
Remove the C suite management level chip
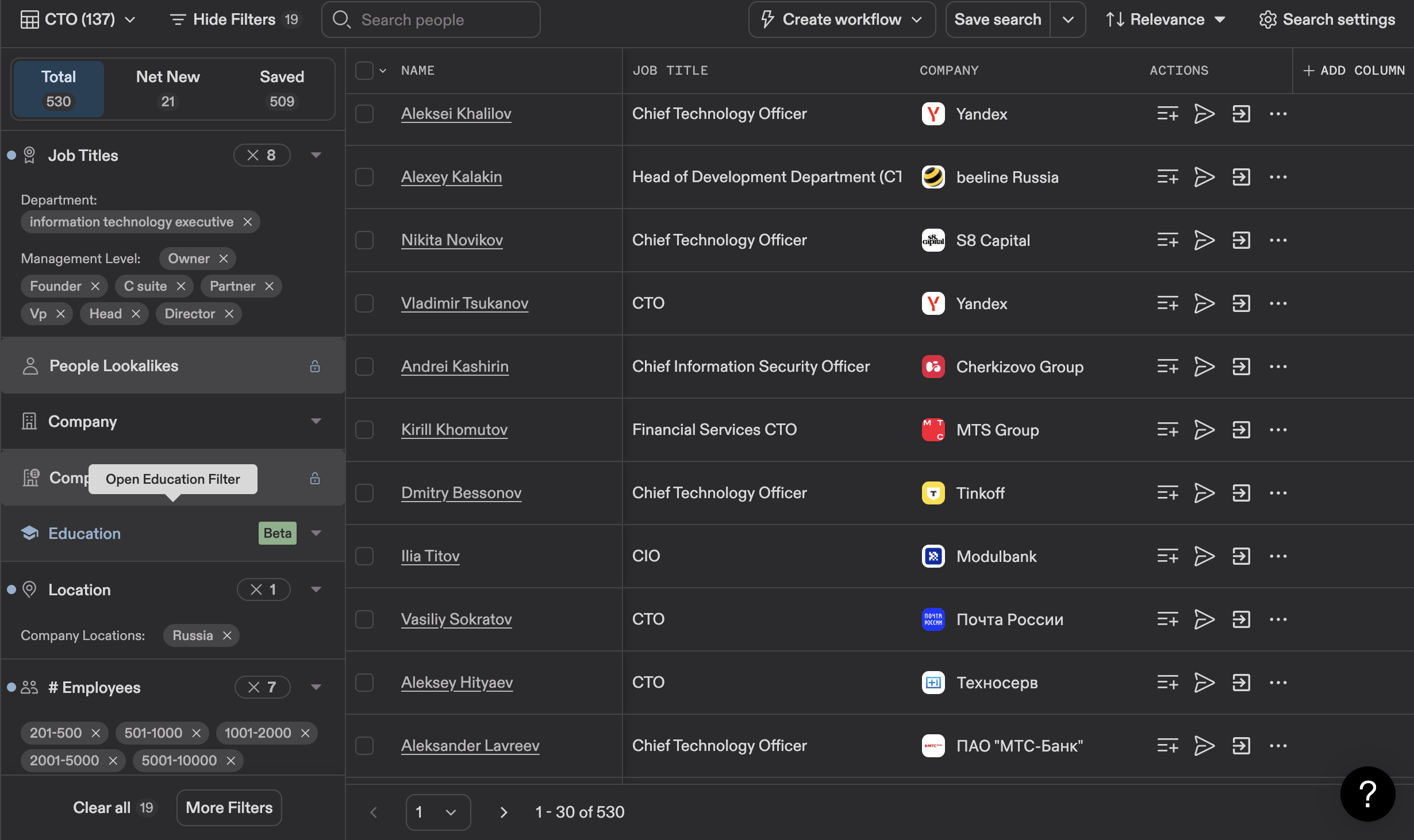181,286
